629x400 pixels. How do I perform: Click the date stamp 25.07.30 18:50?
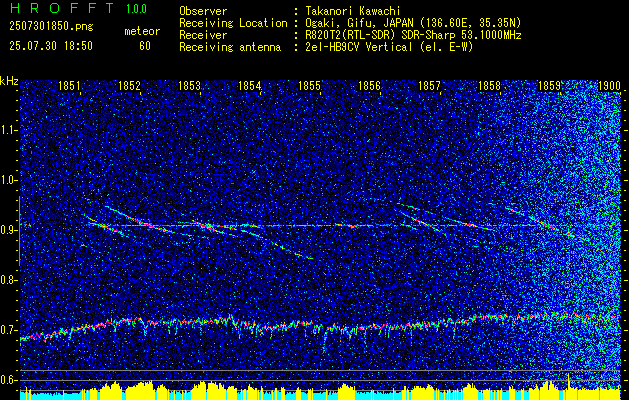pos(51,46)
